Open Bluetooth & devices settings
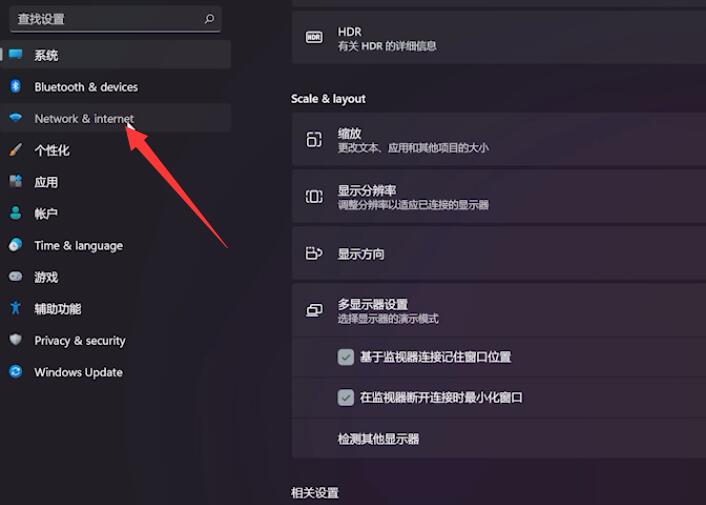The width and height of the screenshot is (706, 505). [x=115, y=87]
